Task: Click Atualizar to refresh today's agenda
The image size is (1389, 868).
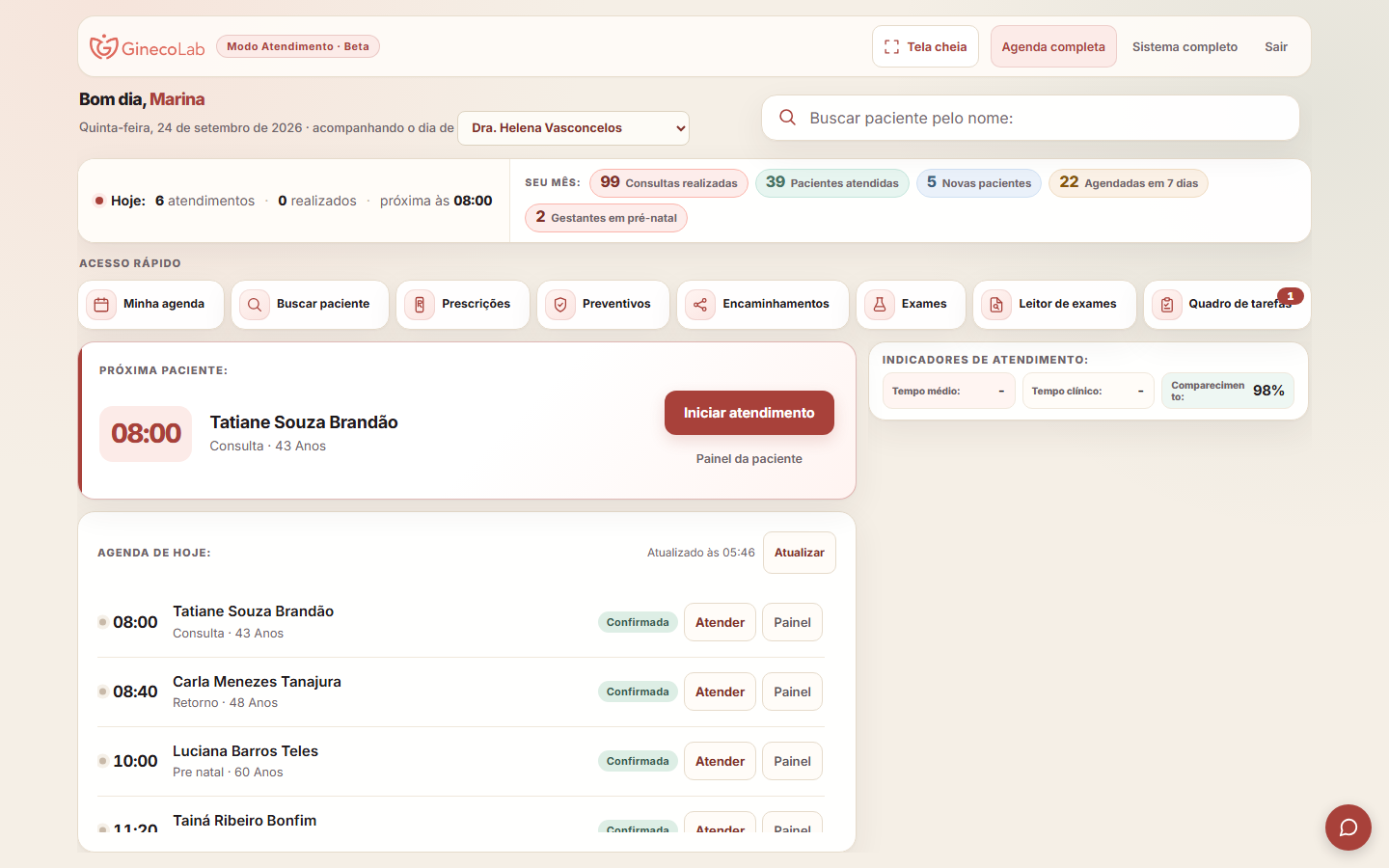Action: pyautogui.click(x=800, y=553)
